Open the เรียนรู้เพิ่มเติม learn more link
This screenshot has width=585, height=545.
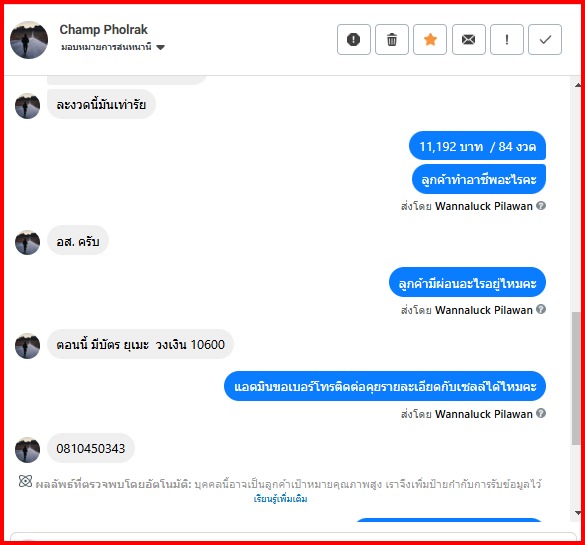(281, 499)
